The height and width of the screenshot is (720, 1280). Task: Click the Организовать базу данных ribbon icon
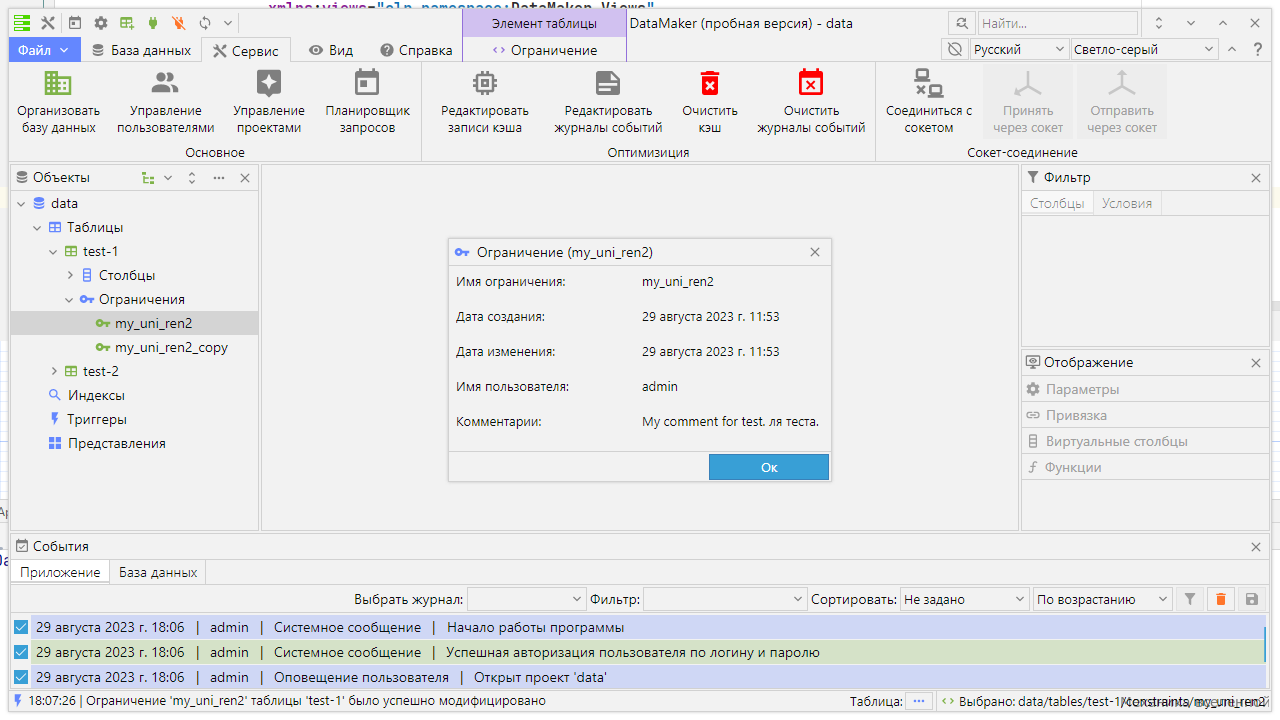click(58, 83)
